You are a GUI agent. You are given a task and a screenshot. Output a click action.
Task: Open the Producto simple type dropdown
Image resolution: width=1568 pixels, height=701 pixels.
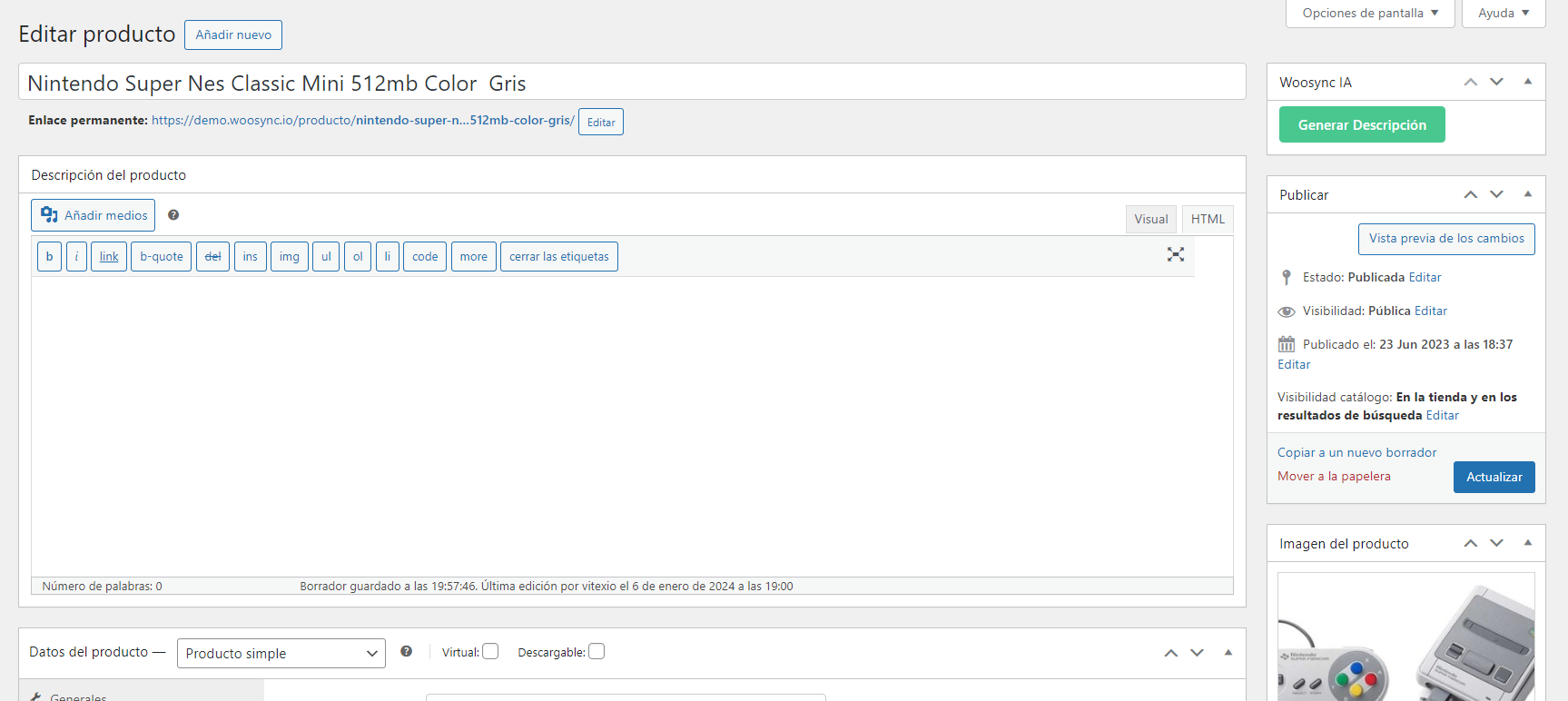coord(281,653)
